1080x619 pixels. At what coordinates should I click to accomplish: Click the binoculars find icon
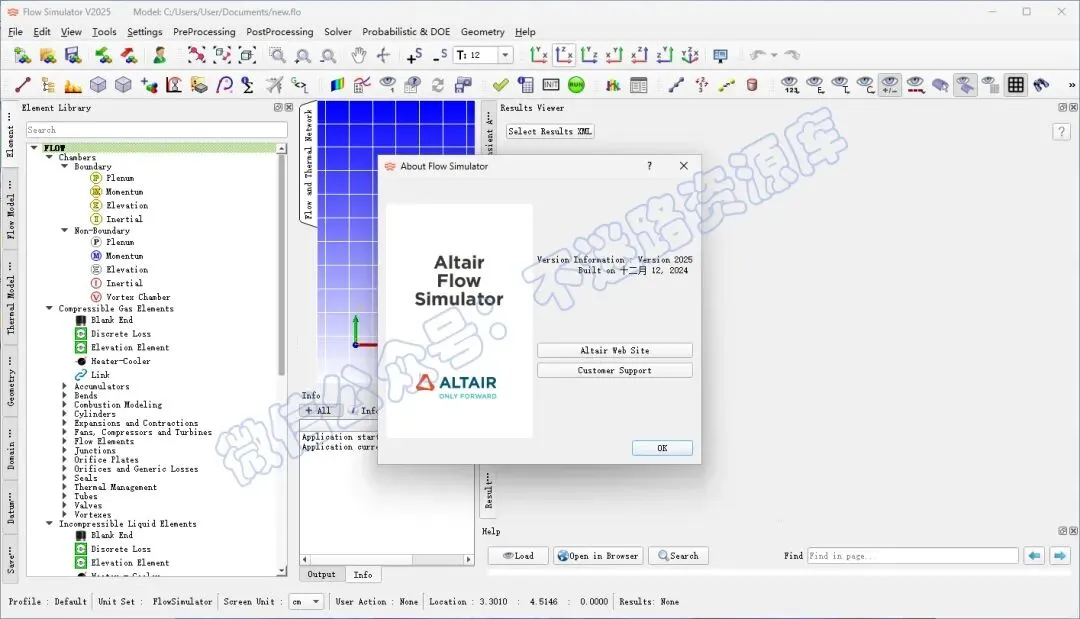click(1041, 85)
